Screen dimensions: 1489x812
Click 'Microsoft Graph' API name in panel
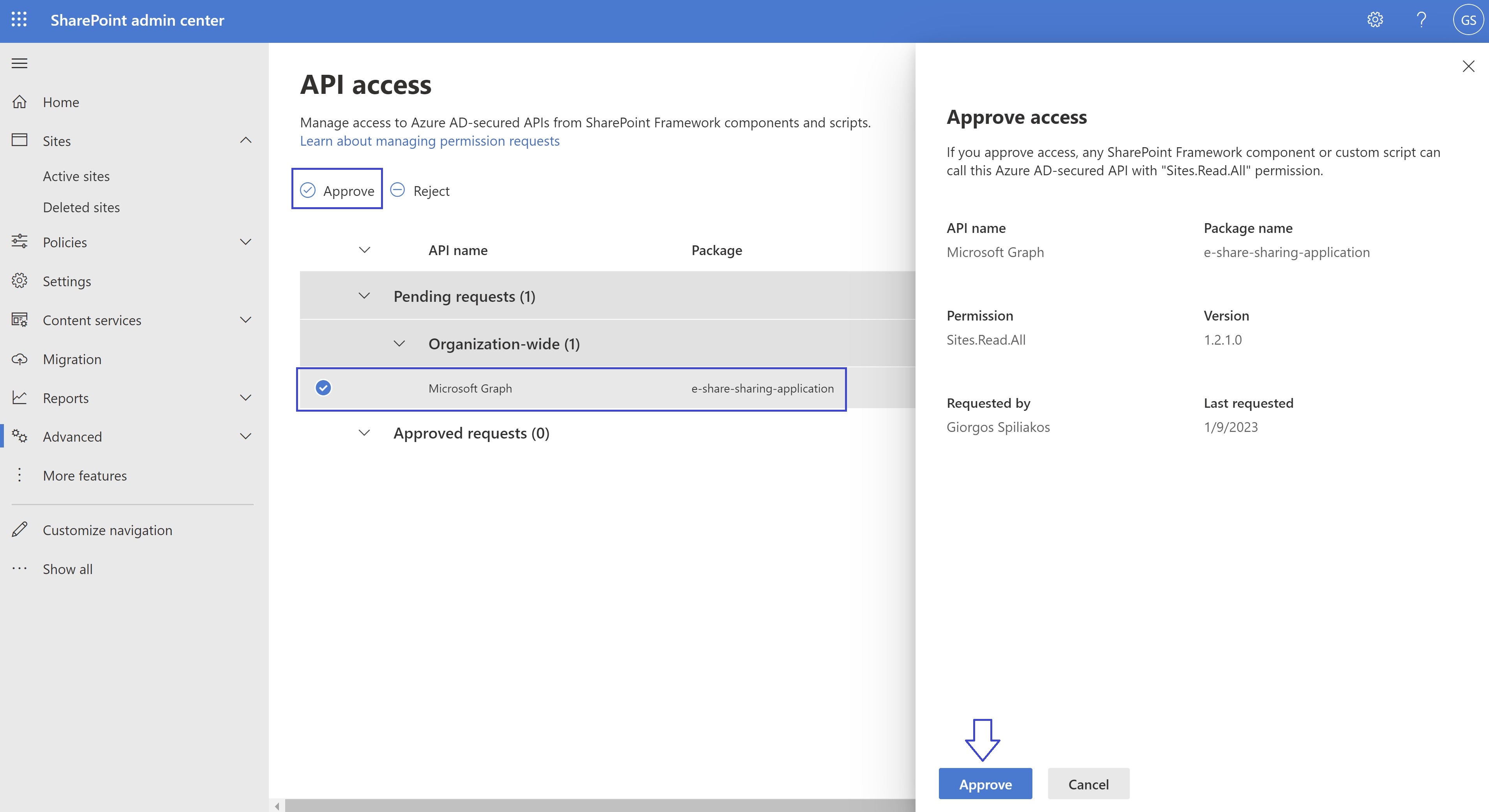995,253
